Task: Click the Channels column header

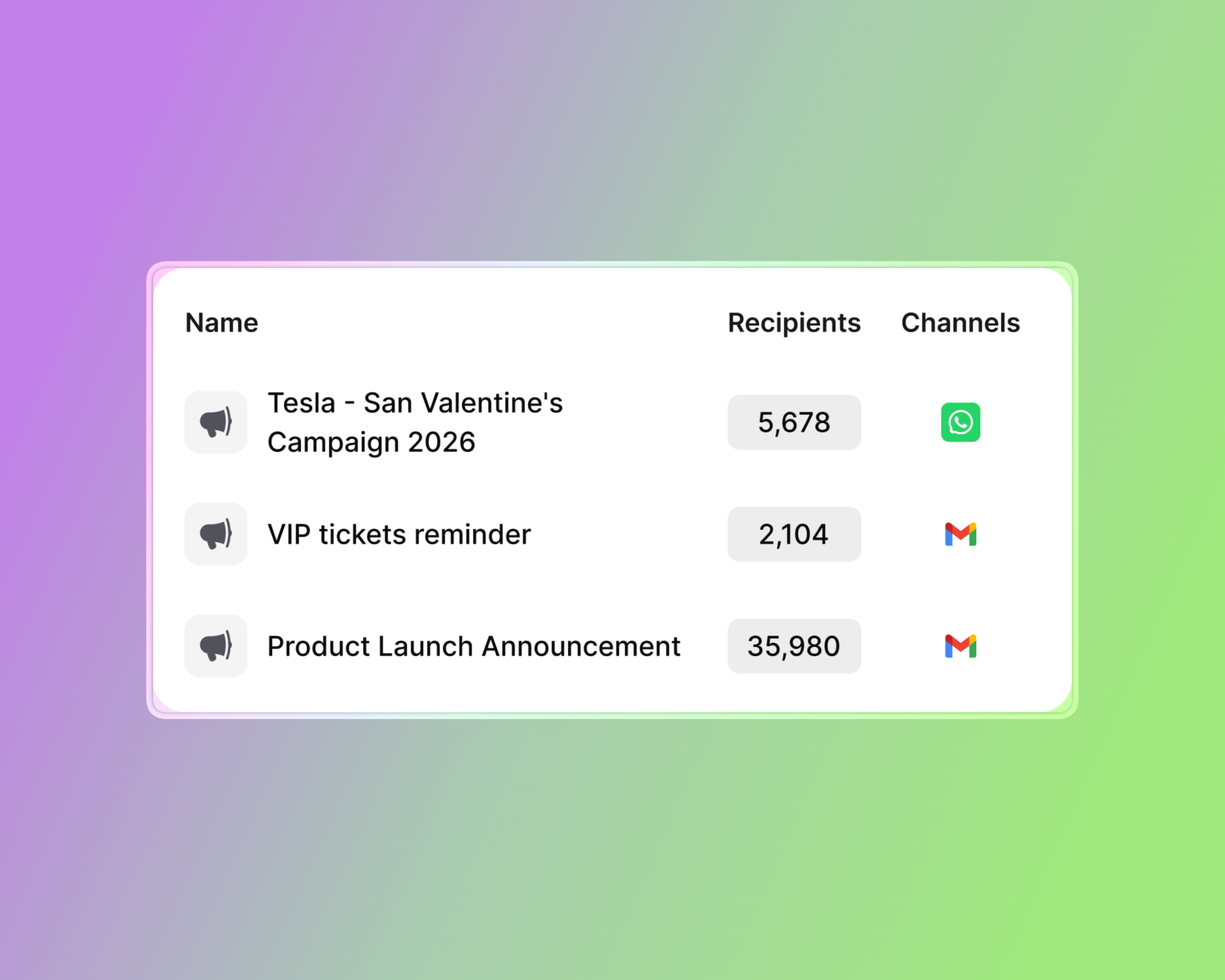Action: point(960,323)
